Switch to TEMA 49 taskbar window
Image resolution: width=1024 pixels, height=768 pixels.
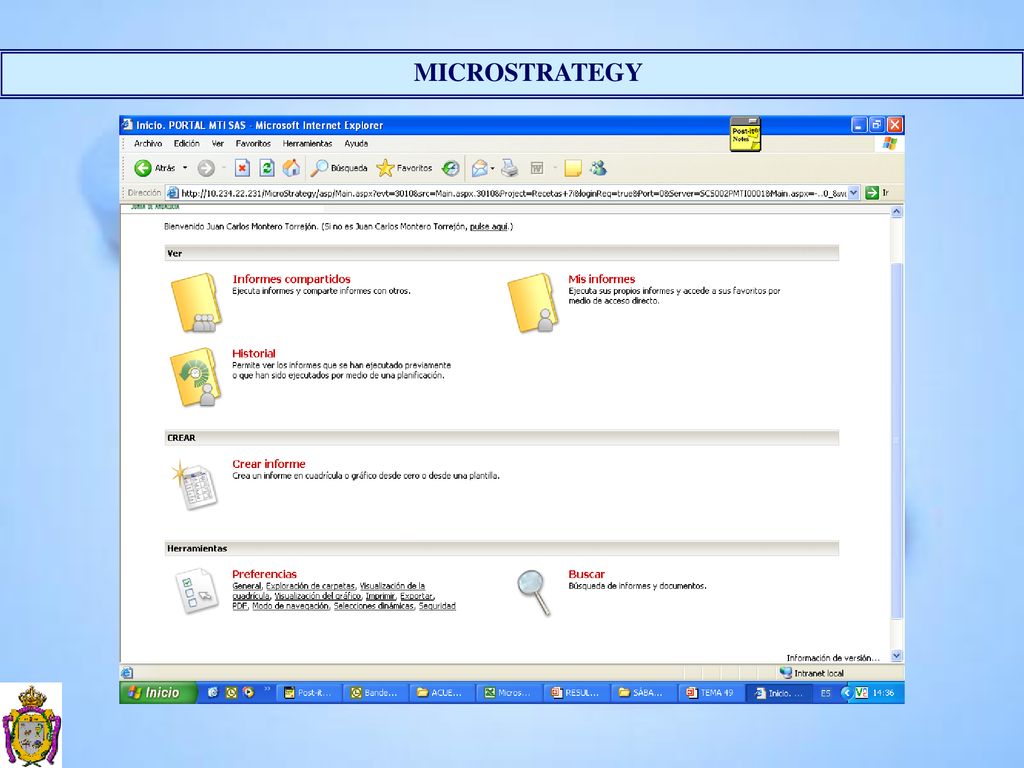(711, 693)
